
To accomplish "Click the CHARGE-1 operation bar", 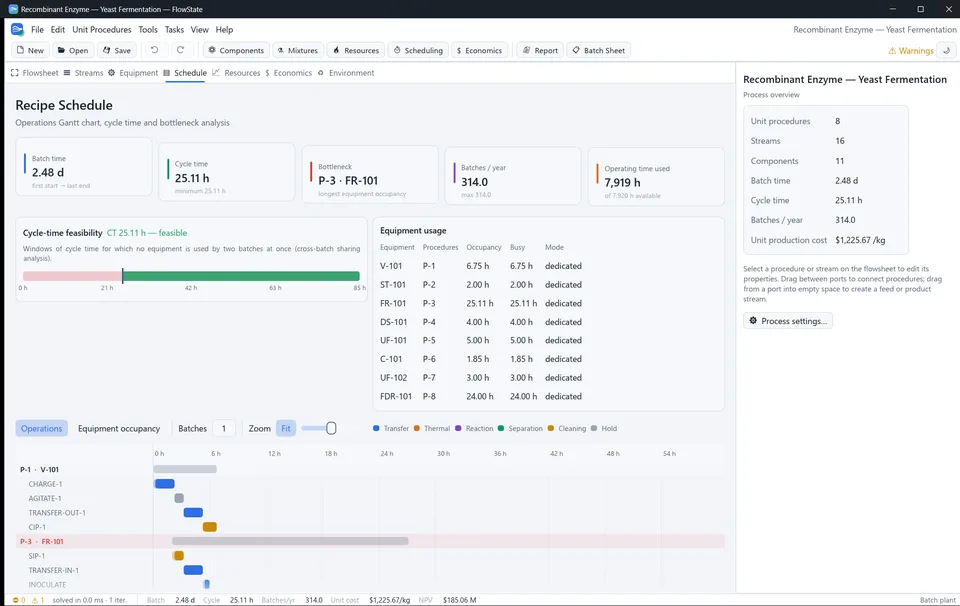I will point(164,484).
